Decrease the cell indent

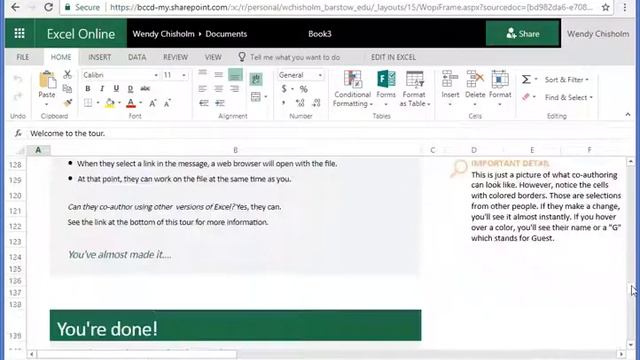pyautogui.click(x=204, y=103)
